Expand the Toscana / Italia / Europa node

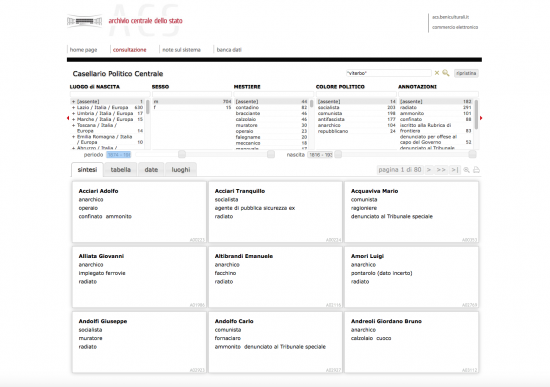point(73,125)
